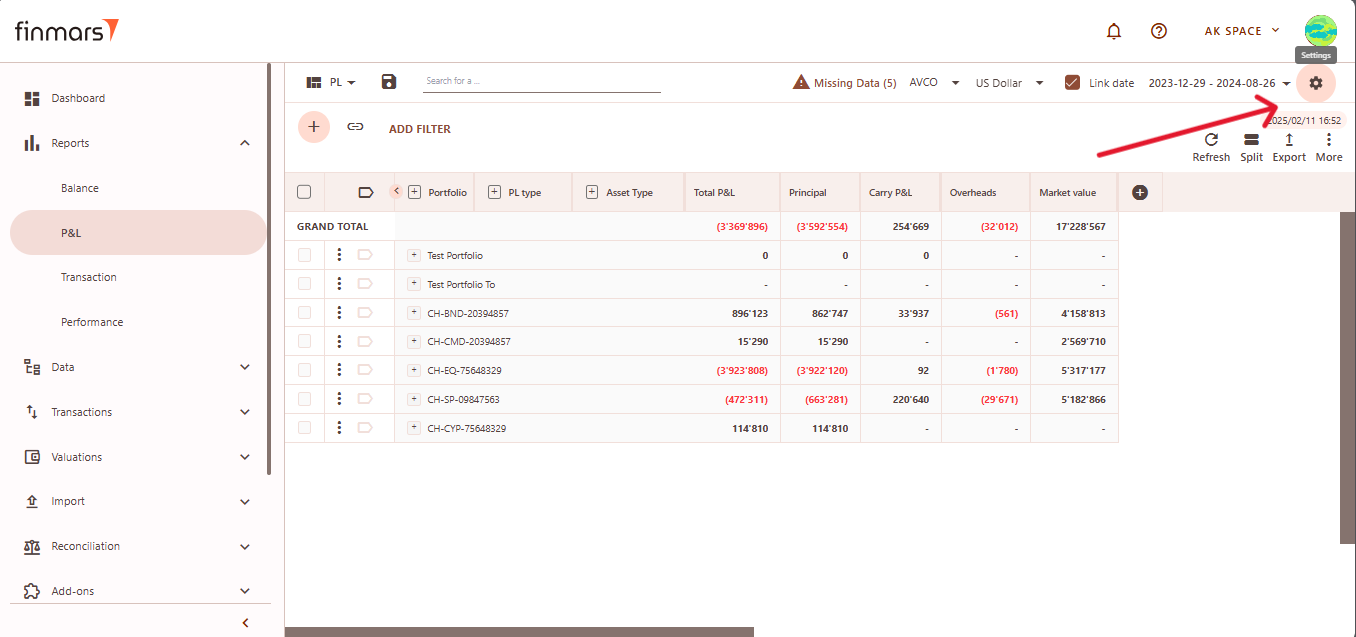Open the AVCO cost method dropdown
Screen dimensions: 1356x637
[x=934, y=83]
